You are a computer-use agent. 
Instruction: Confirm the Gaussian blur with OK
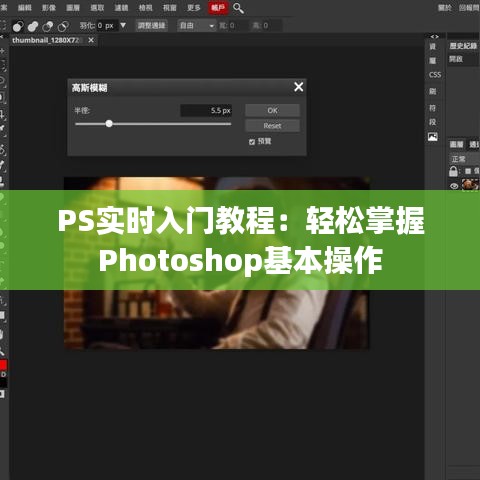coord(272,110)
